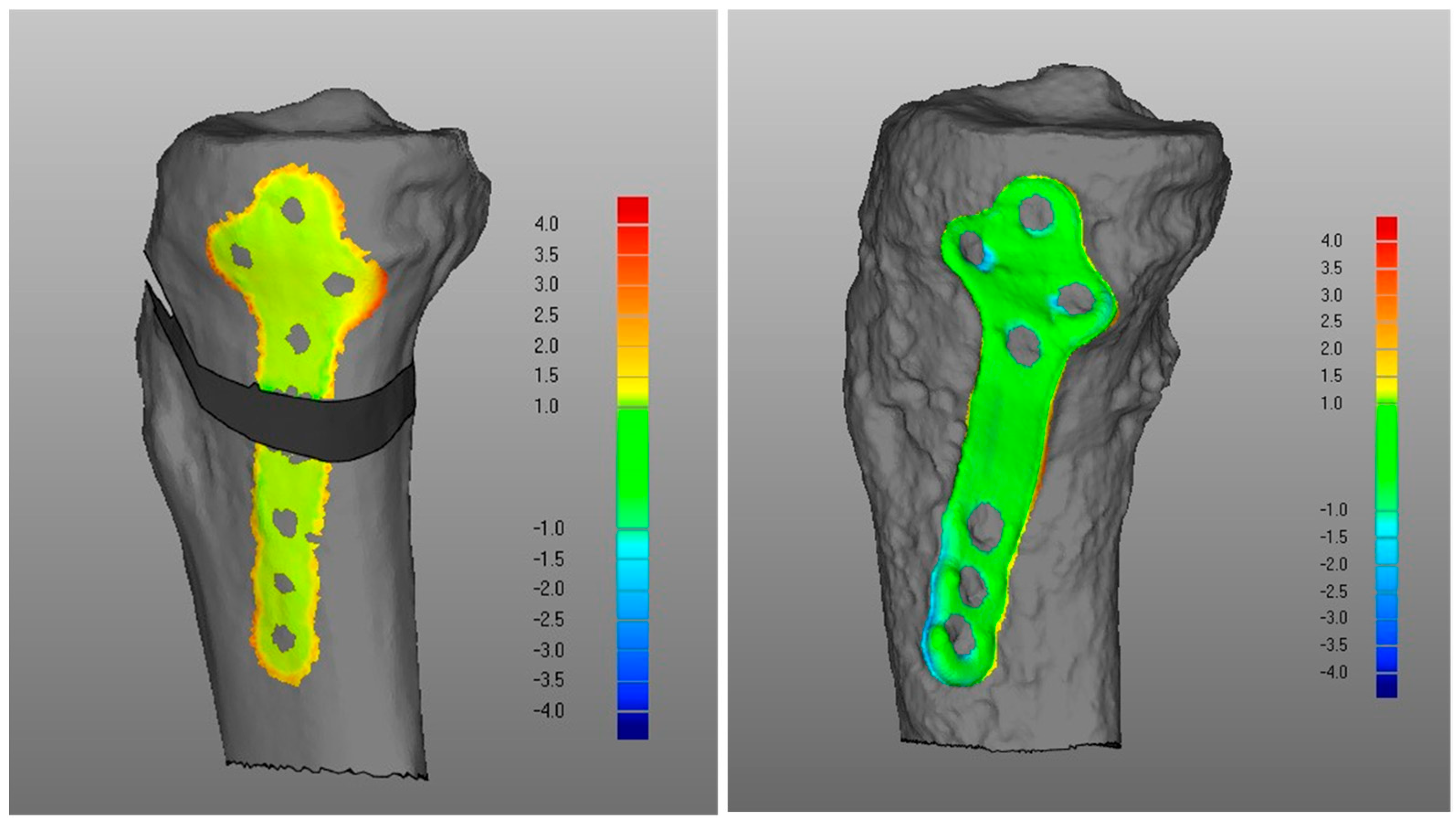
Task: Click the lowest screw hole on right plate
Action: point(959,635)
